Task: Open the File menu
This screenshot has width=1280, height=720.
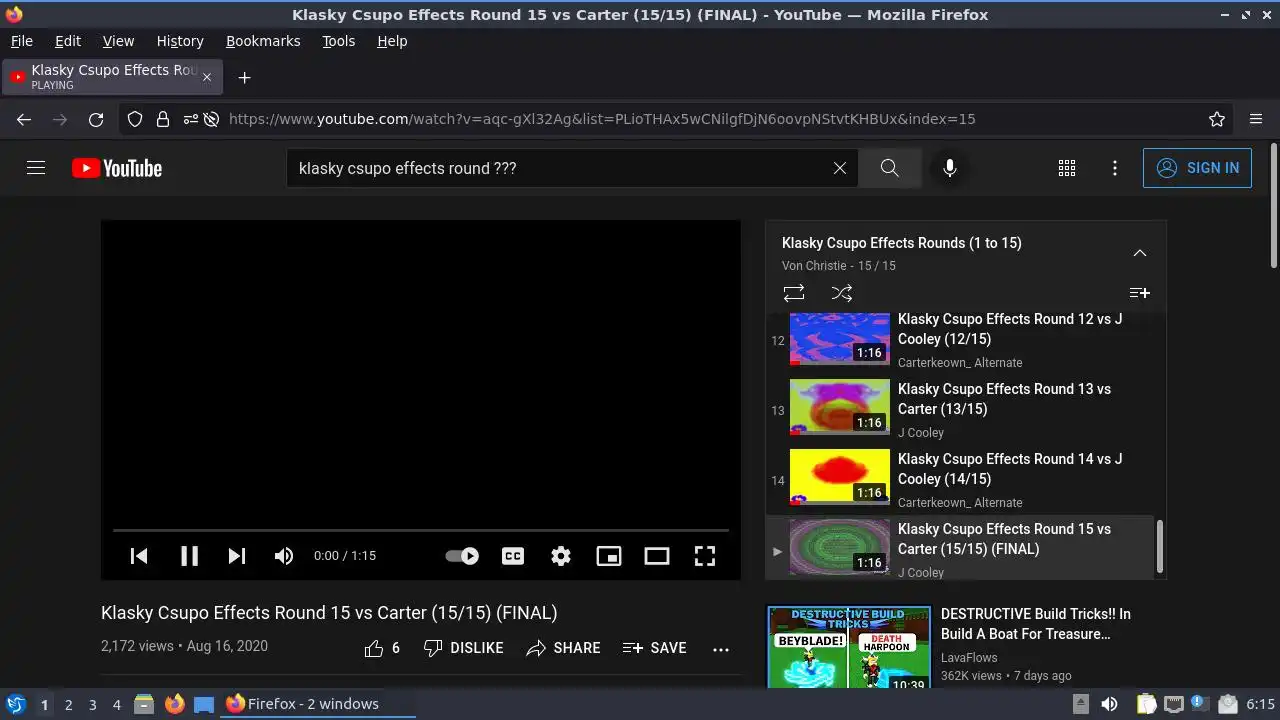Action: (21, 41)
